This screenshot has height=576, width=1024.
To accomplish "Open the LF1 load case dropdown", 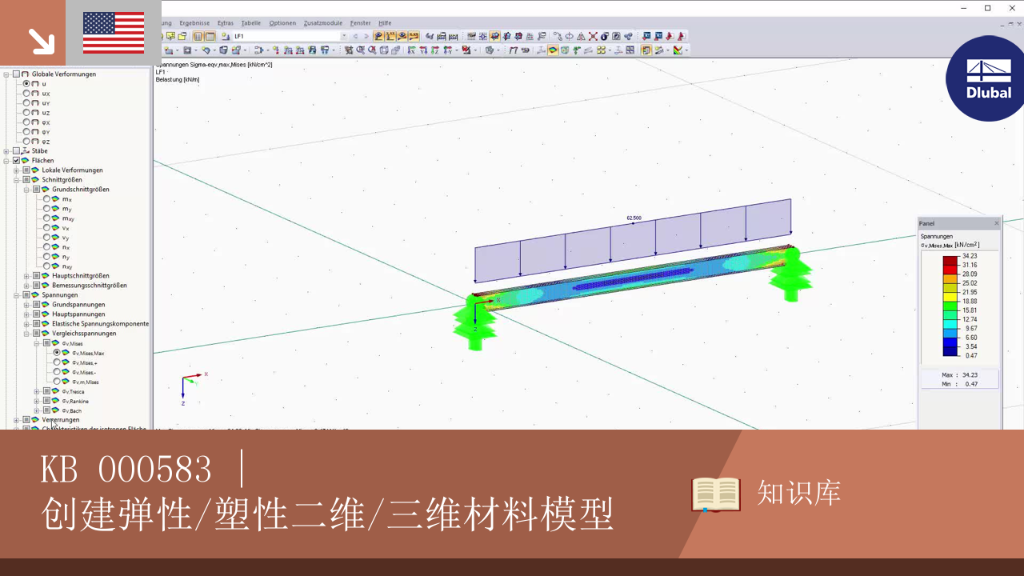I will 344,37.
